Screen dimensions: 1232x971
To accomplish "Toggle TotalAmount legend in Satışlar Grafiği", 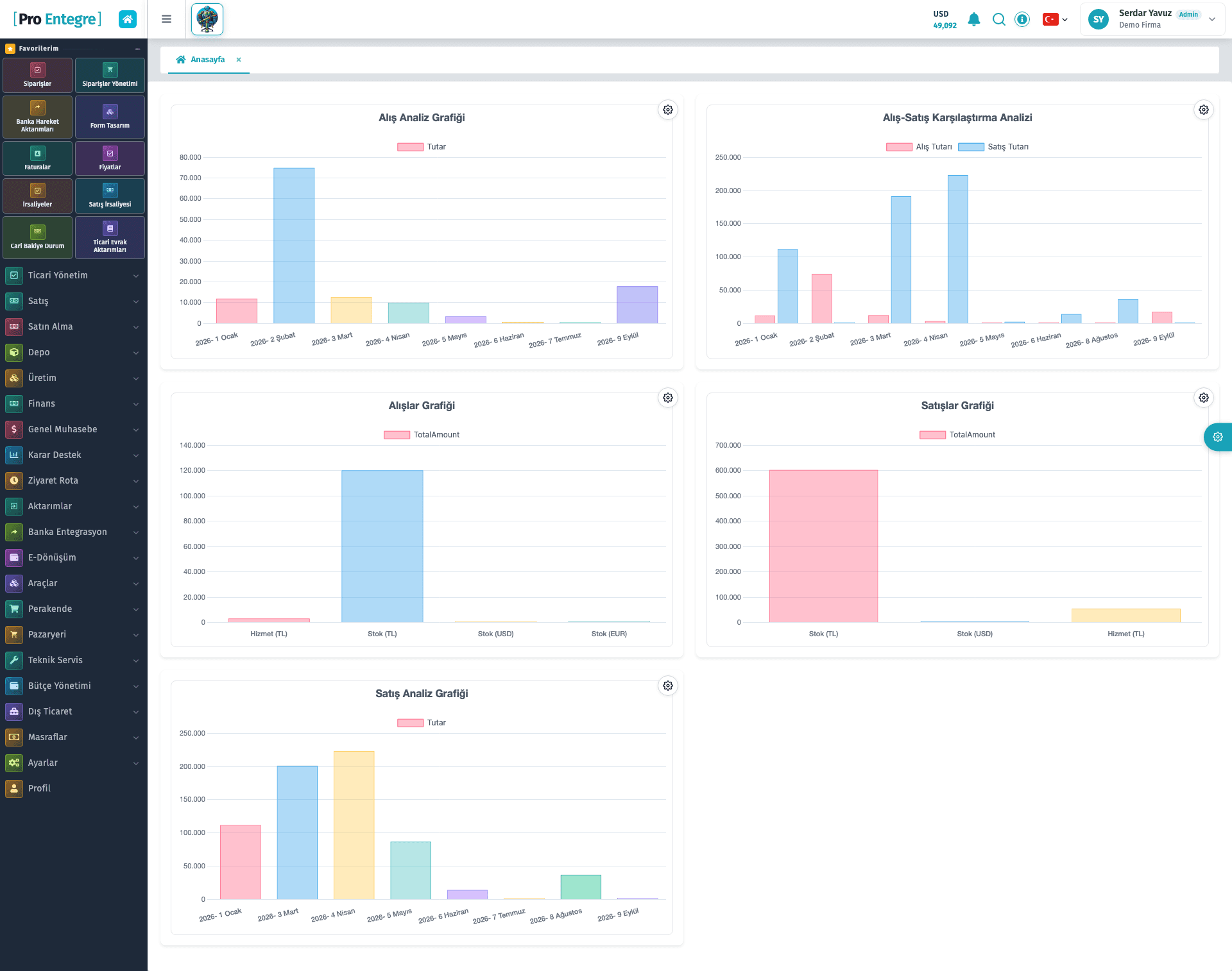I will (957, 435).
